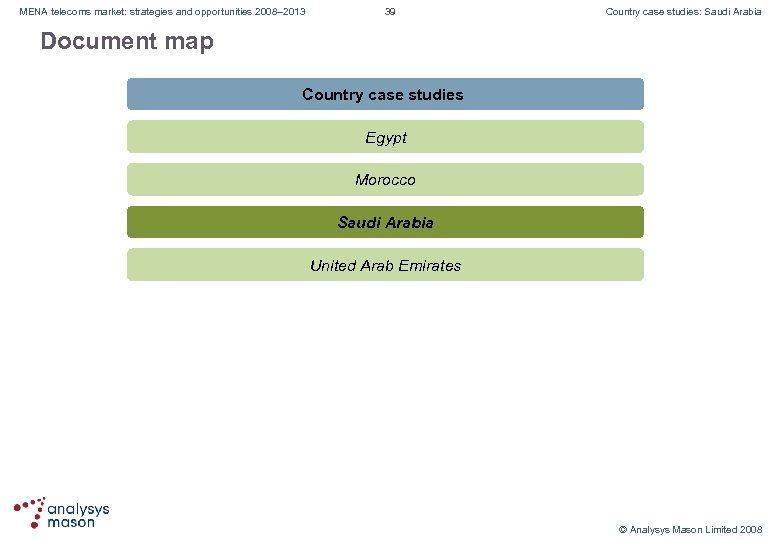Click the Country case studies: Saudi Arabia header

[683, 11]
